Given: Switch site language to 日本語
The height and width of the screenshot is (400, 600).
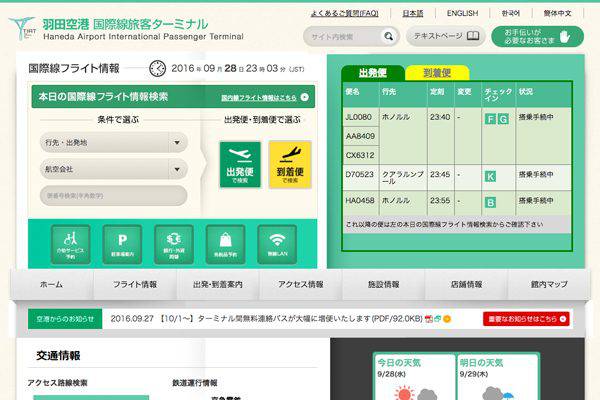Looking at the screenshot, I should point(413,13).
